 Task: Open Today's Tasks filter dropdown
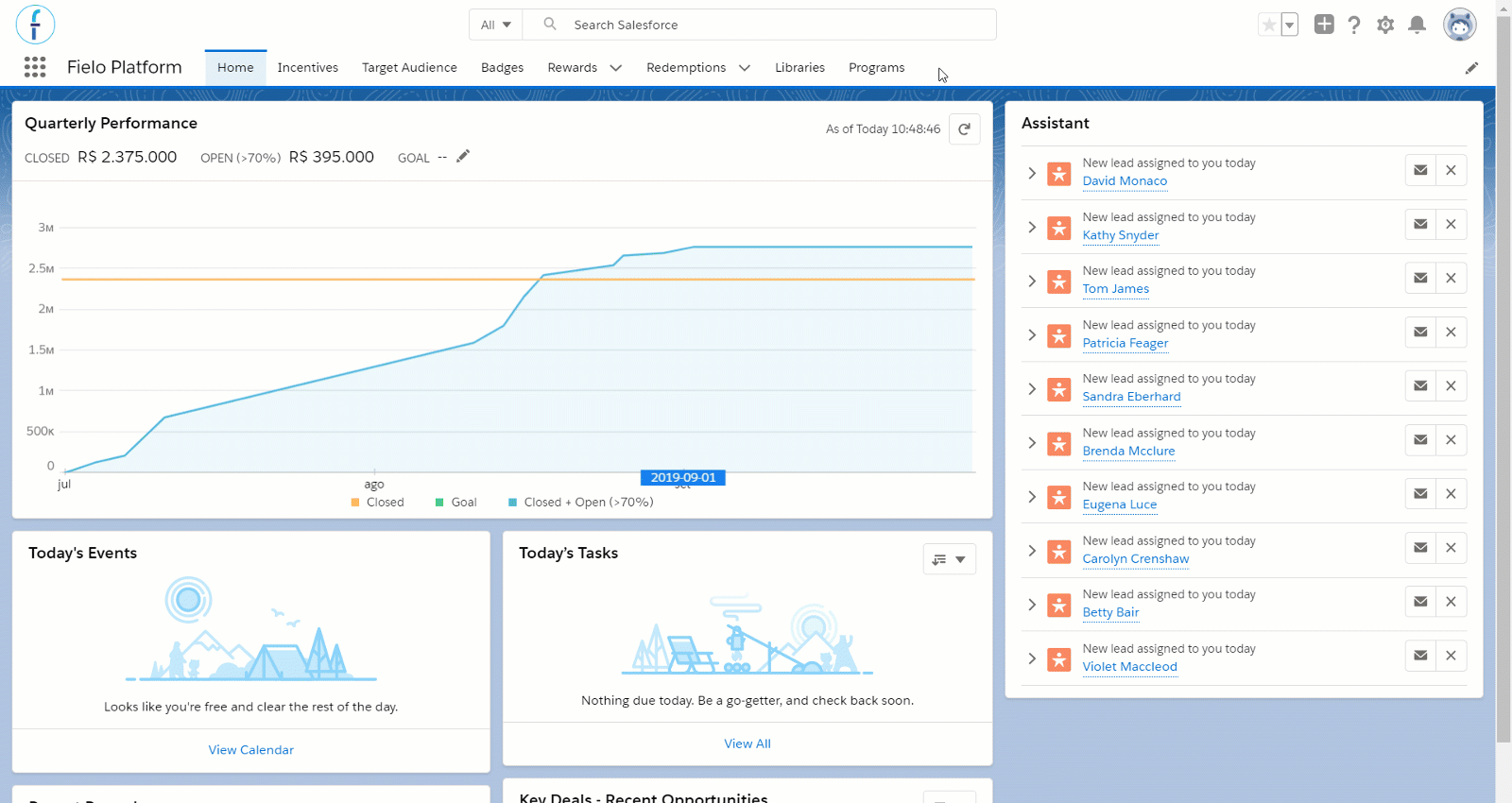950,559
